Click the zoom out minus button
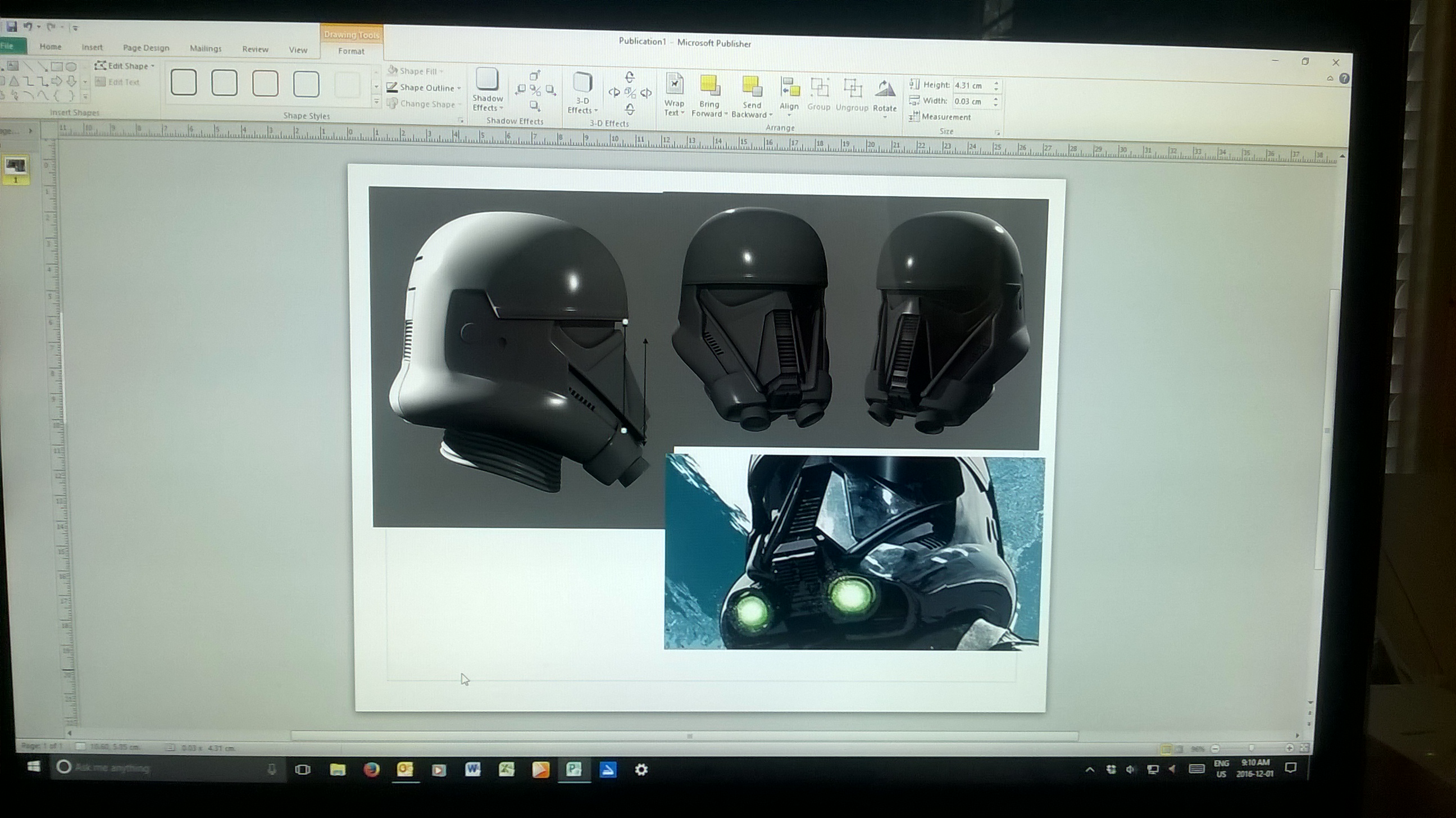The image size is (1456, 818). pyautogui.click(x=1215, y=748)
